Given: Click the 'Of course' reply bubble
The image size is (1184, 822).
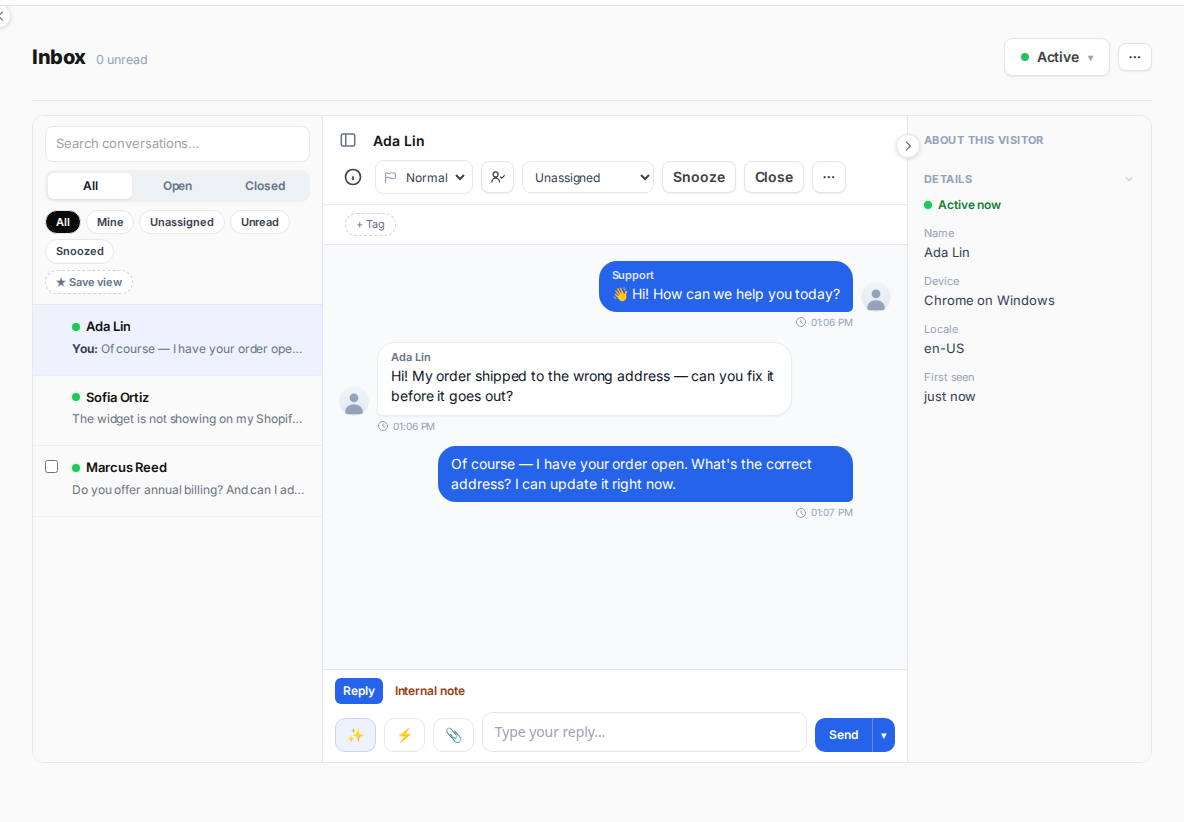Looking at the screenshot, I should 646,474.
